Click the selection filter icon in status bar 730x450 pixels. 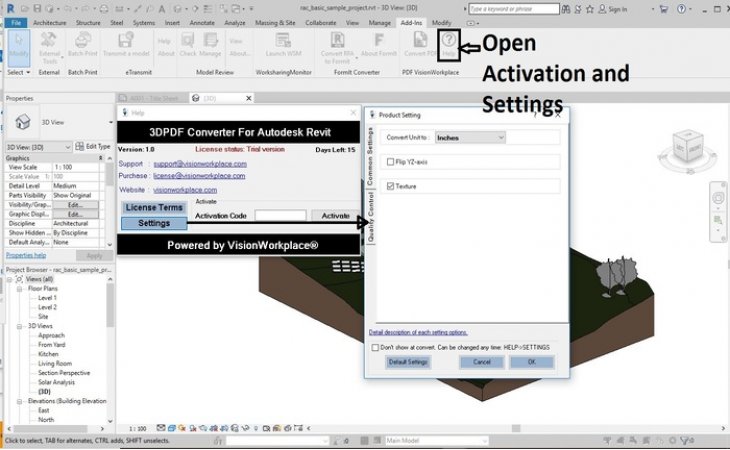684,440
